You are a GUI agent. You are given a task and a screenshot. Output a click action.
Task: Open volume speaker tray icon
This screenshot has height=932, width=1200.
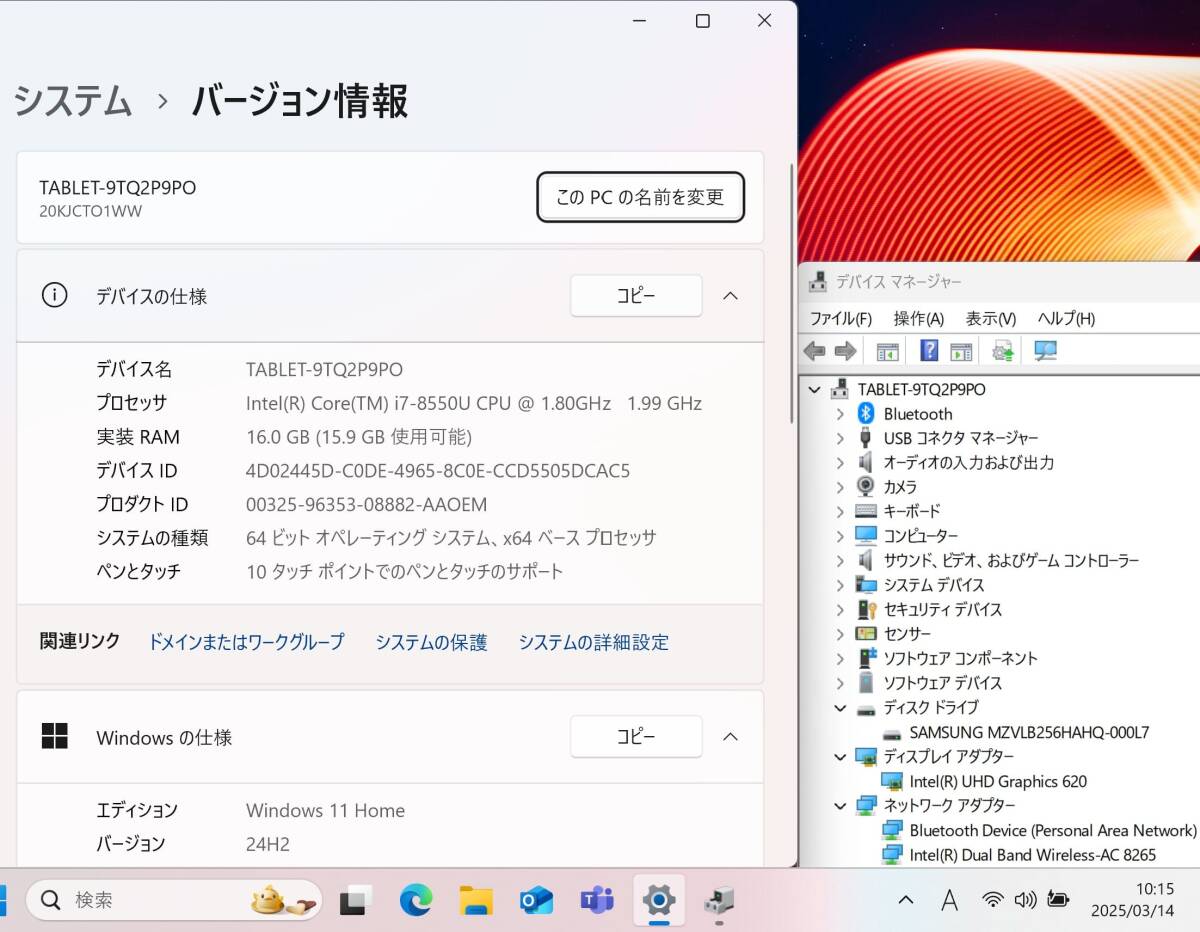pyautogui.click(x=1025, y=900)
